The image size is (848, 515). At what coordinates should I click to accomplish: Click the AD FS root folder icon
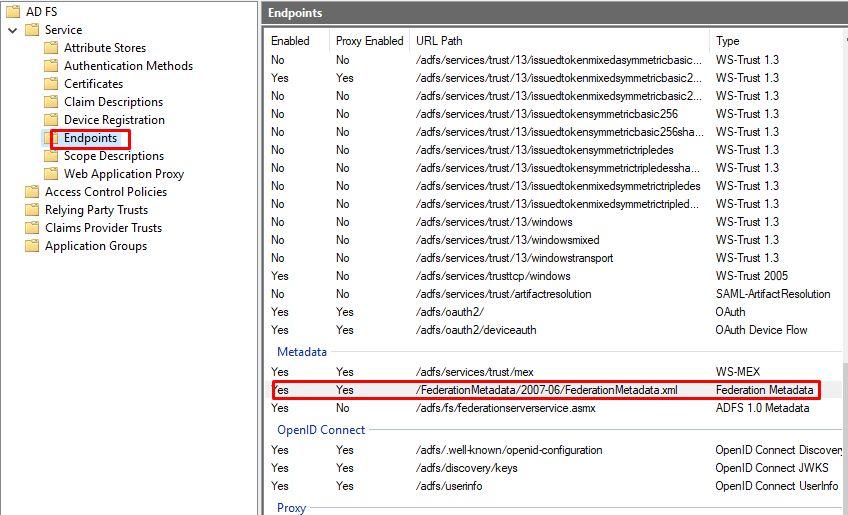[x=13, y=11]
